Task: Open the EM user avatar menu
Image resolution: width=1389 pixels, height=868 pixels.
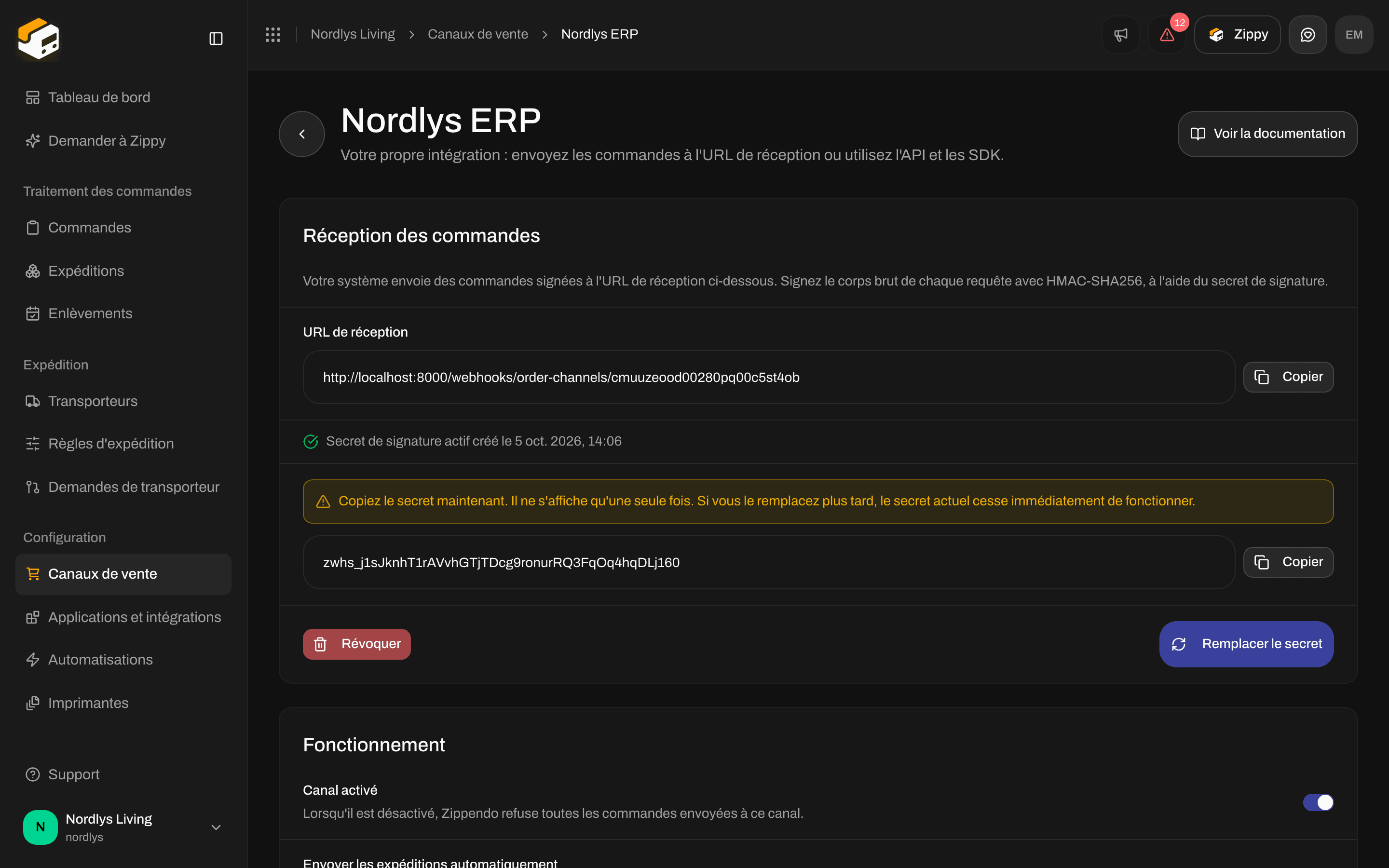Action: tap(1354, 34)
